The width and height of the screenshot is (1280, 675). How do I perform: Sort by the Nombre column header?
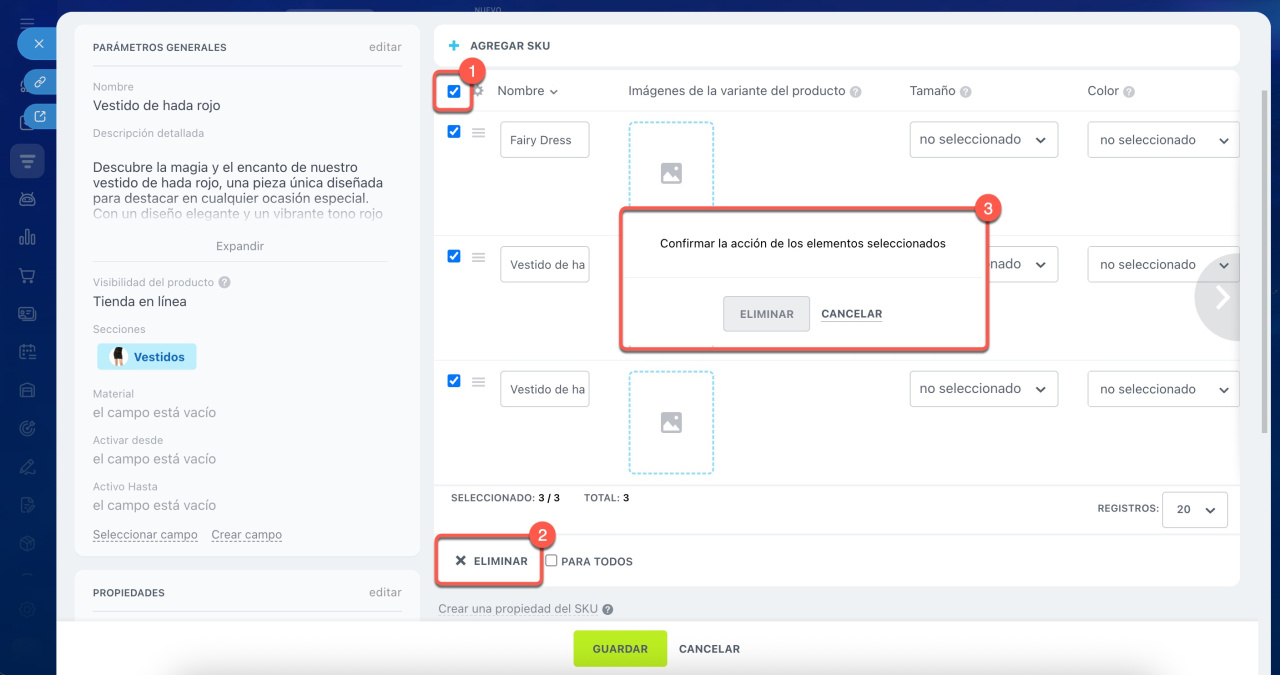pos(527,91)
